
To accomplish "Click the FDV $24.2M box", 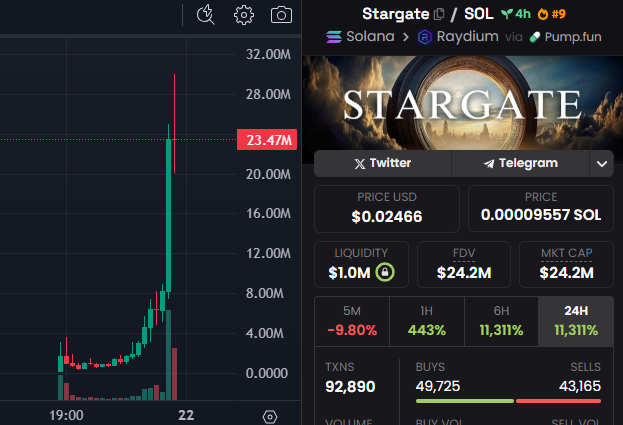I will point(464,265).
